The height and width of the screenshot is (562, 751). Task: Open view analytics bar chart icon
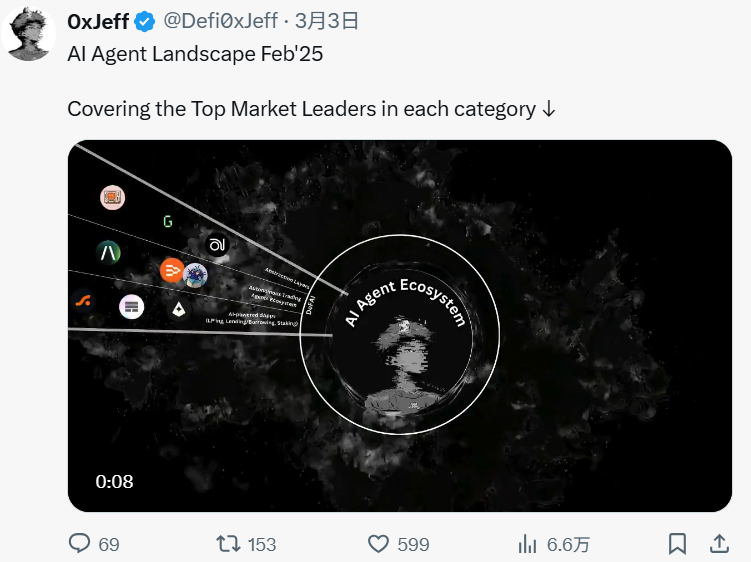[x=527, y=544]
